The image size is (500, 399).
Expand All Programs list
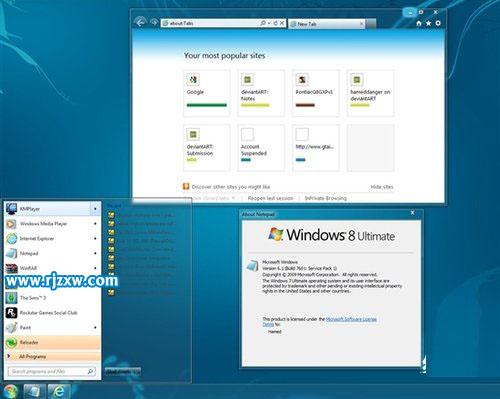(53, 357)
